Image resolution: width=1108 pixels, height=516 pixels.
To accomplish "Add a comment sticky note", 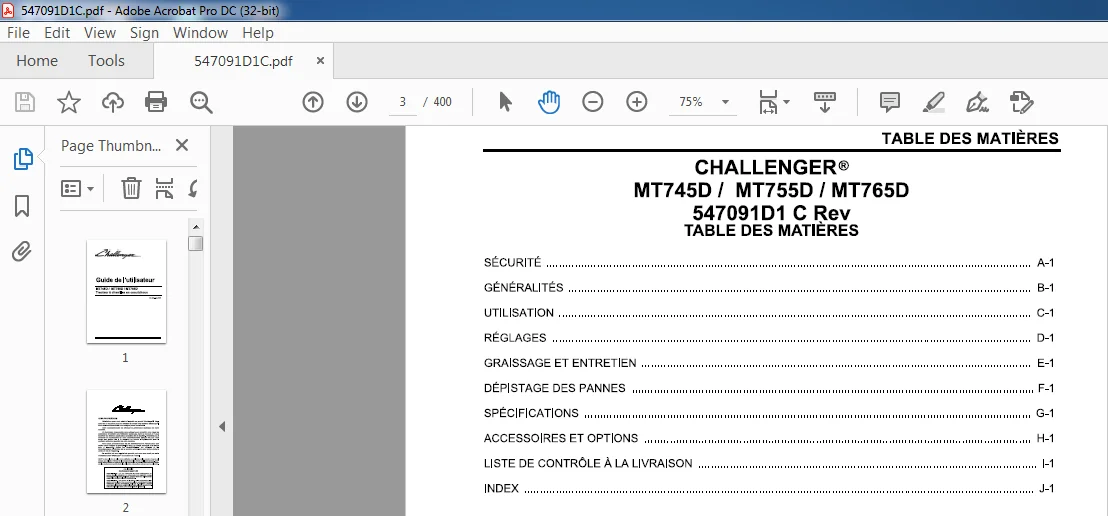I will tap(890, 102).
